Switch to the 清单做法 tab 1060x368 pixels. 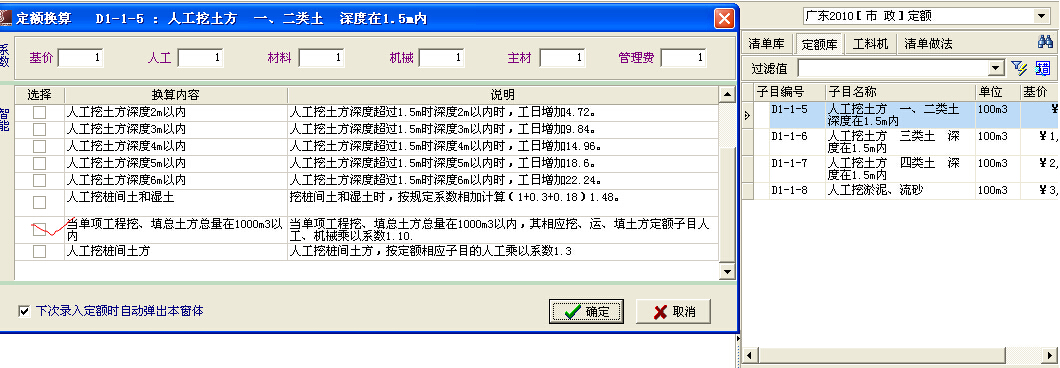click(928, 44)
